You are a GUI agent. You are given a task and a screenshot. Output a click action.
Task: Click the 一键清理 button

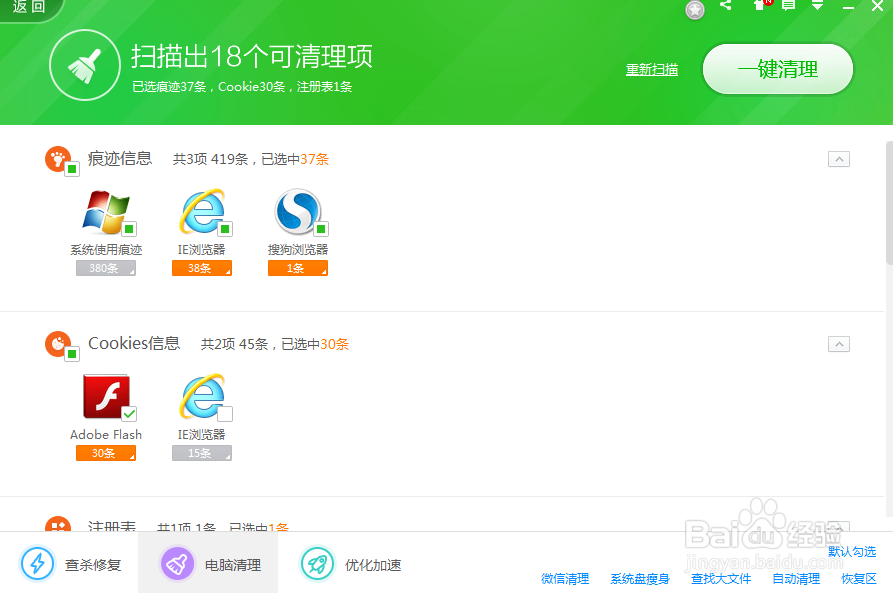(777, 69)
